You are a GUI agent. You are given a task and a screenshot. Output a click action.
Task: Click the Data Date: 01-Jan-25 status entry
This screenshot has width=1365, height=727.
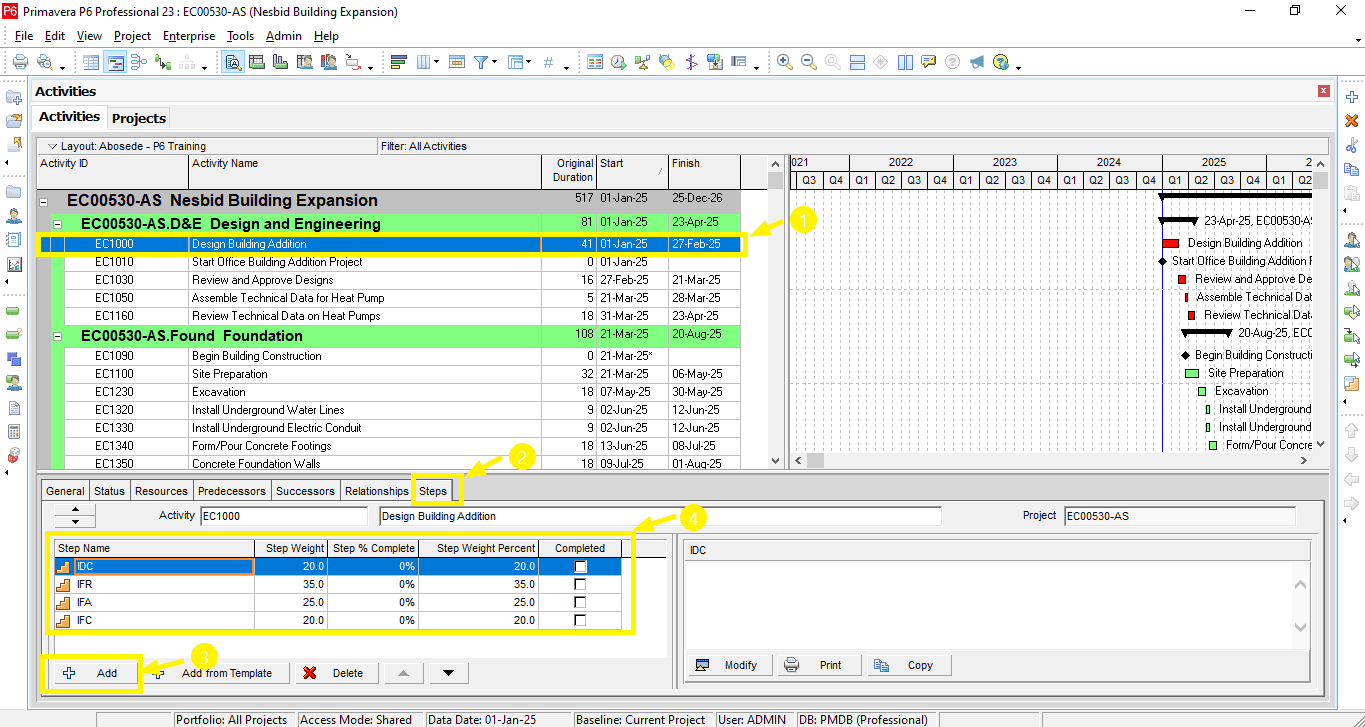tap(482, 719)
